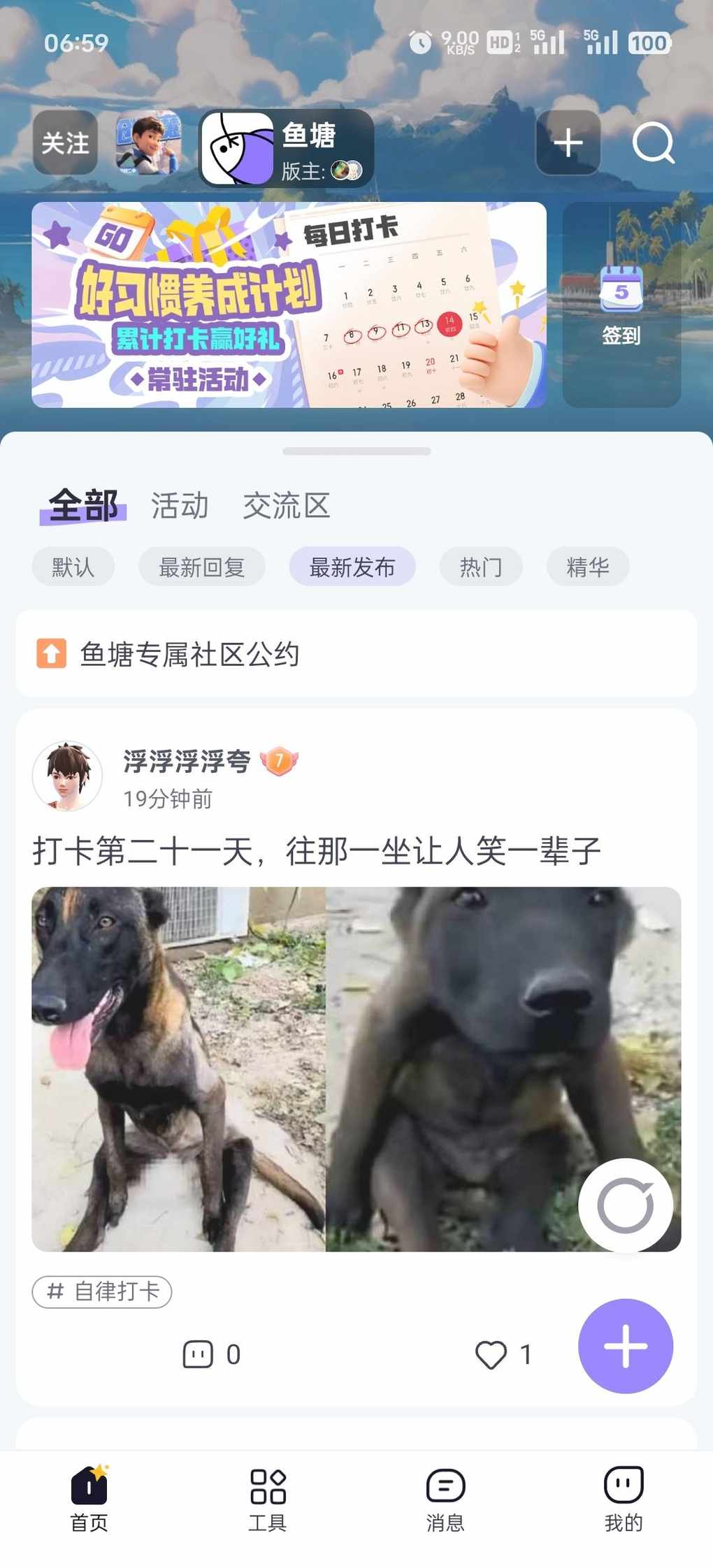Tap the purple plus new-post button
Viewport: 713px width, 1568px height.
(x=626, y=1346)
